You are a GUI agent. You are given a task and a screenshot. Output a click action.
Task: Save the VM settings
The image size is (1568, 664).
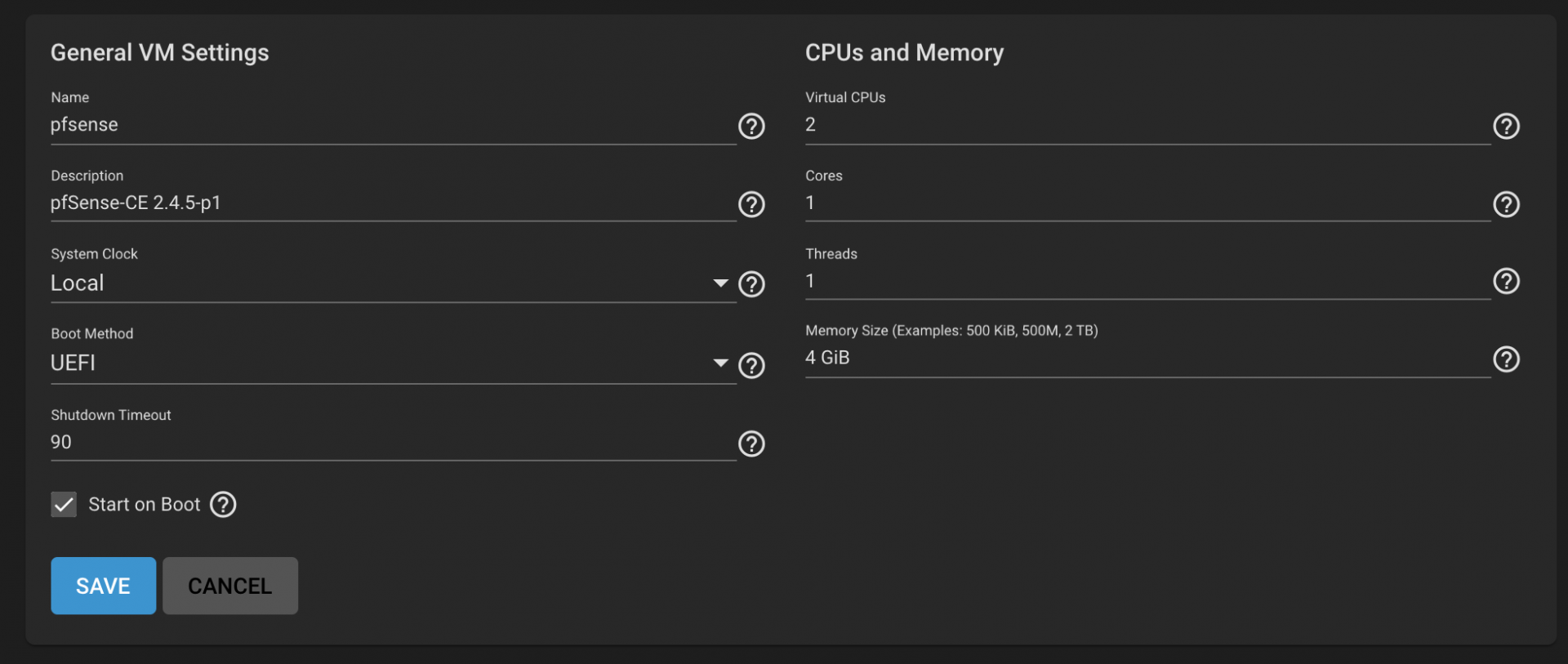click(x=103, y=586)
